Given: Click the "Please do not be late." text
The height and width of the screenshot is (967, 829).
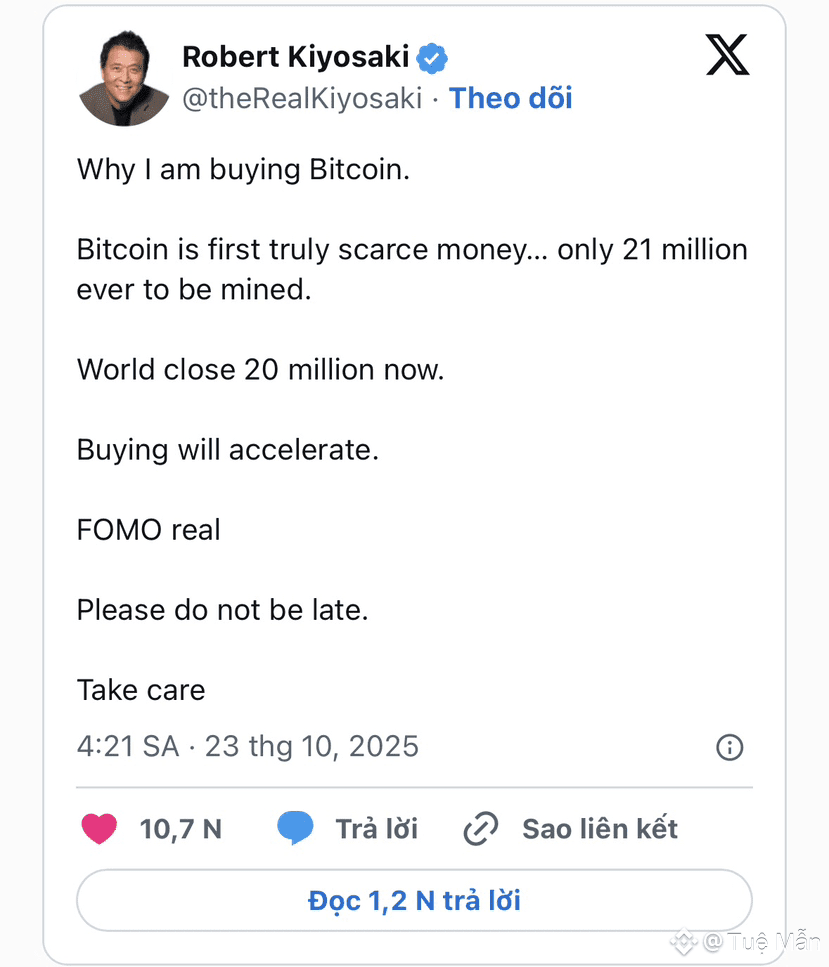Looking at the screenshot, I should pos(222,610).
